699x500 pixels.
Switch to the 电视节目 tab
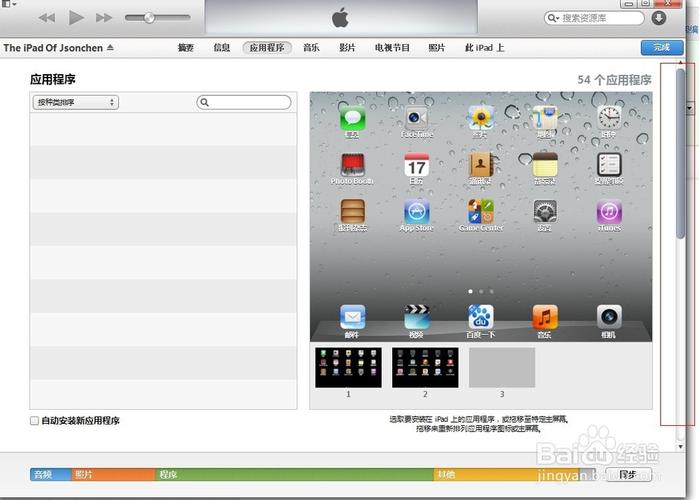pyautogui.click(x=392, y=48)
